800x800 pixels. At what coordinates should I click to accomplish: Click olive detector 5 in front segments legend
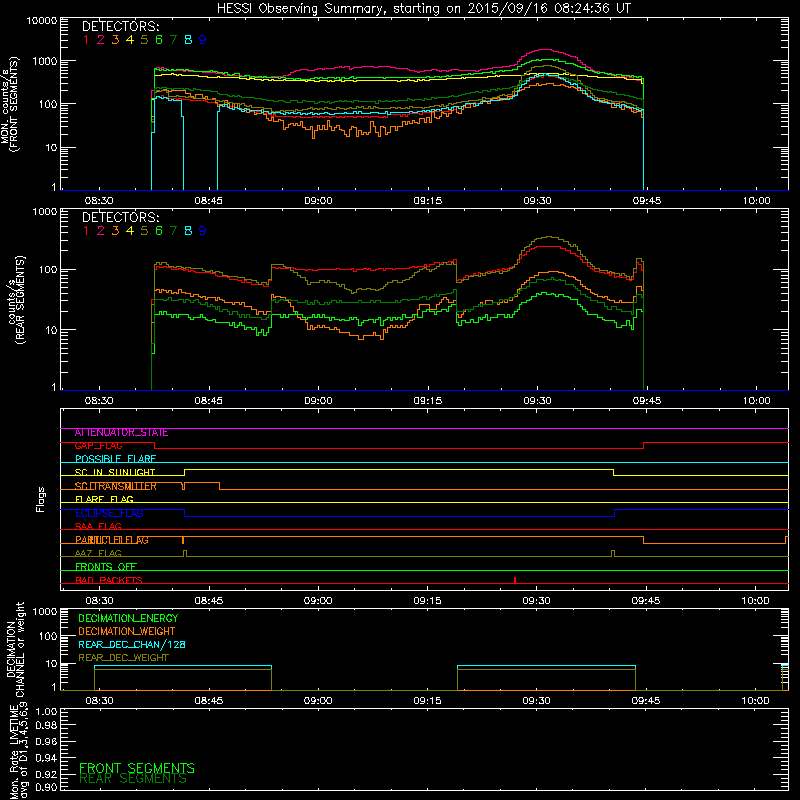click(x=144, y=40)
